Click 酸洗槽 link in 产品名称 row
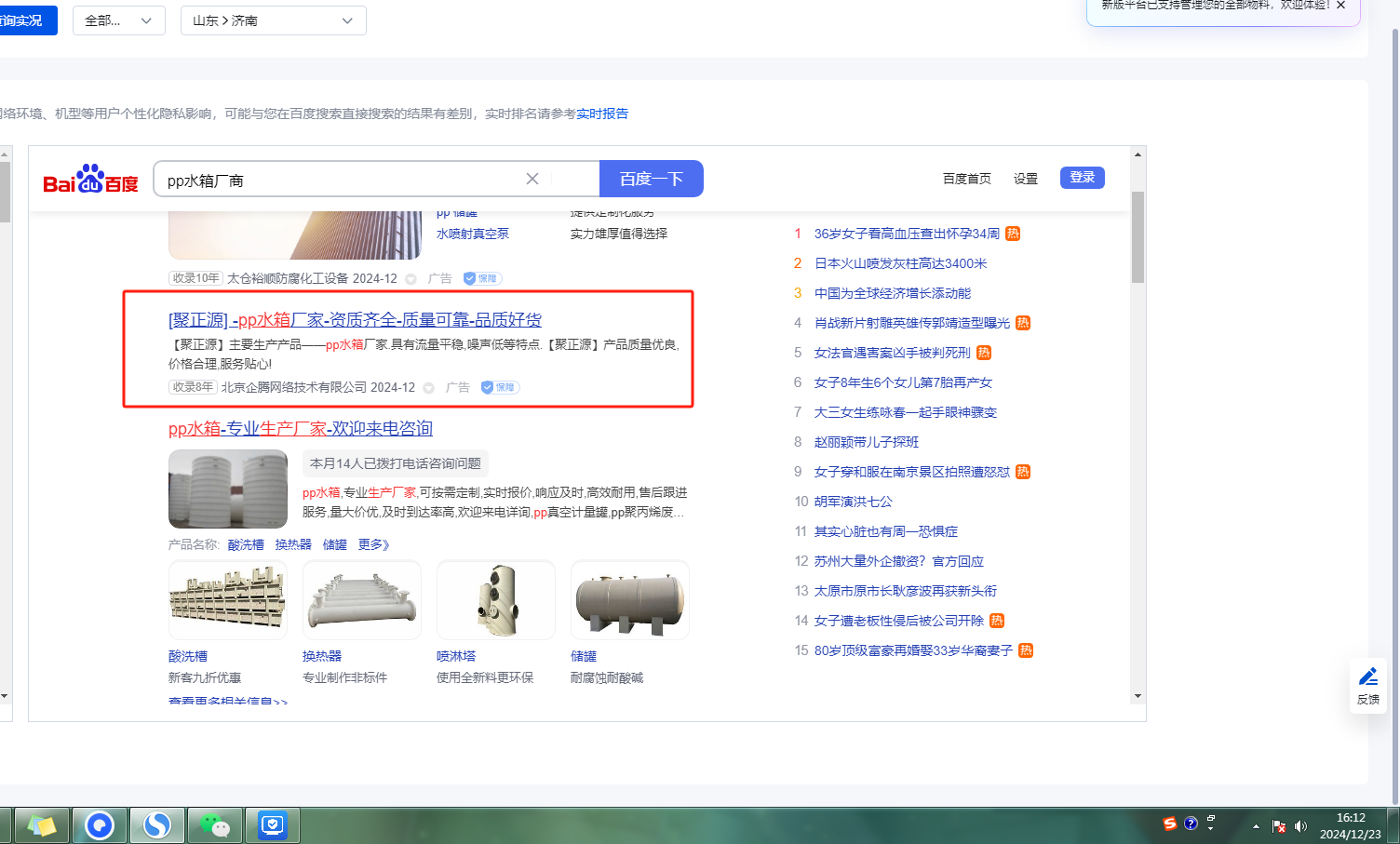Viewport: 1400px width, 844px height. tap(246, 544)
